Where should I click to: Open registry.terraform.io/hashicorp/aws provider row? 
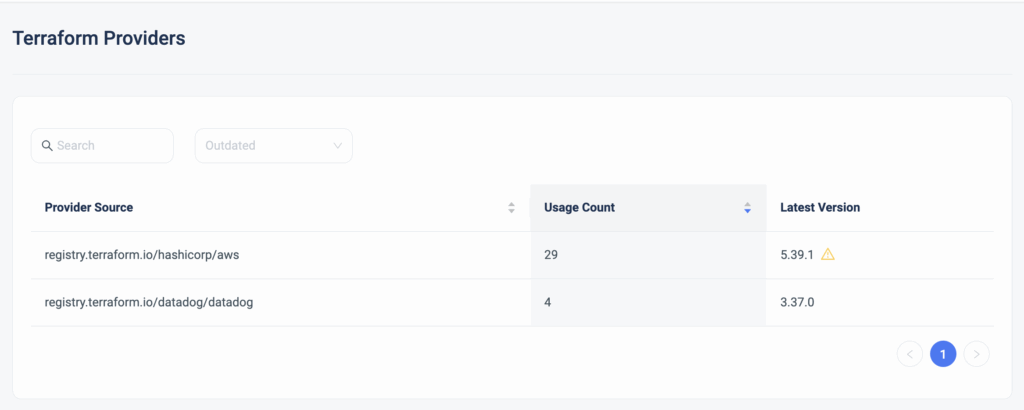[513, 255]
